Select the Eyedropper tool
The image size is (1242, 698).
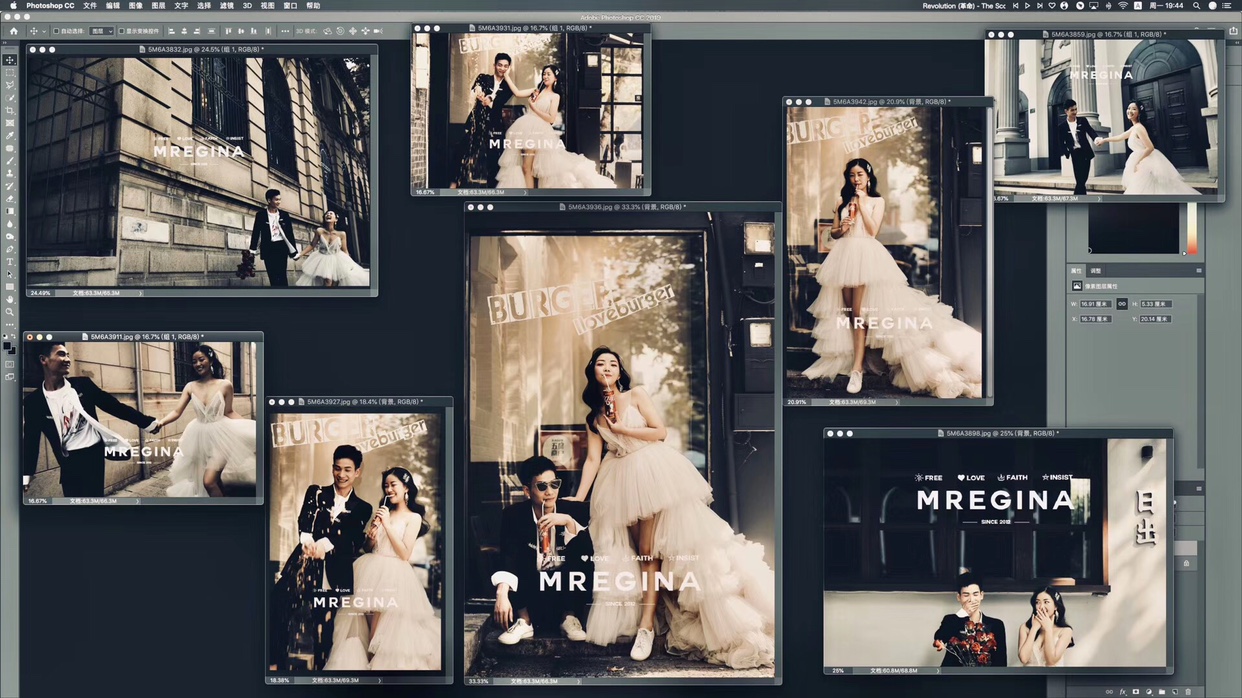(10, 135)
